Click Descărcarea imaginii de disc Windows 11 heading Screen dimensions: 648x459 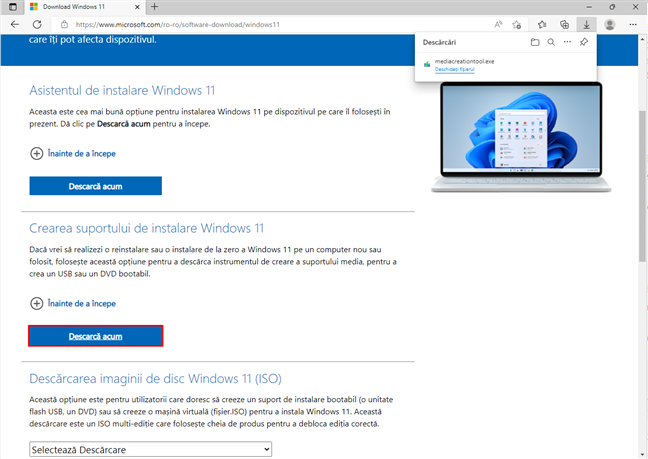point(155,379)
